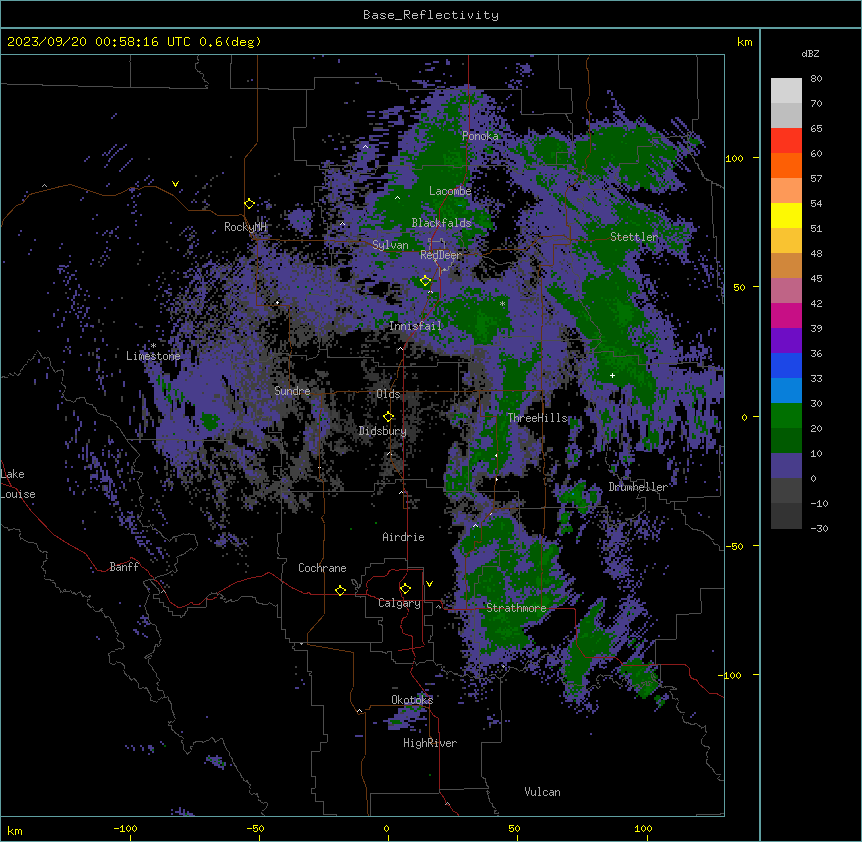
Task: Click the Base_Reflectivity title text
Action: pyautogui.click(x=431, y=15)
